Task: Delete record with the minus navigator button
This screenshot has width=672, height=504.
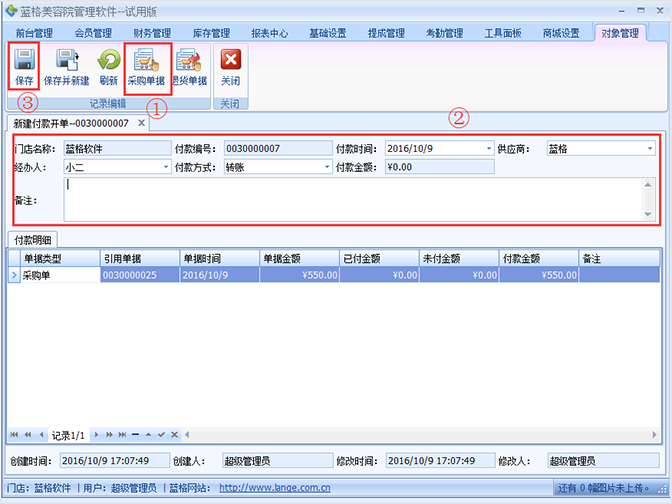Action: (135, 435)
